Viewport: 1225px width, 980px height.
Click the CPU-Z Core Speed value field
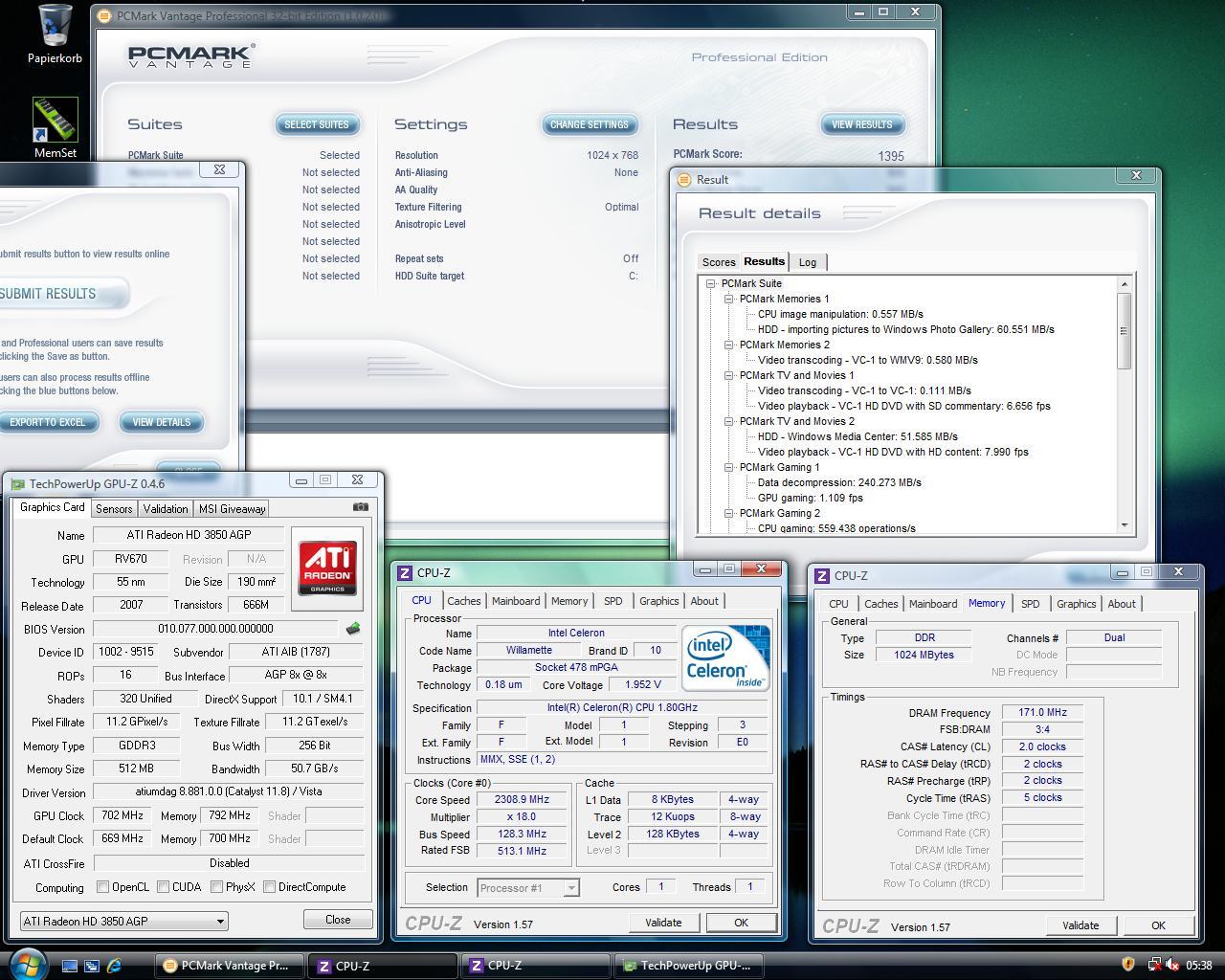point(522,800)
